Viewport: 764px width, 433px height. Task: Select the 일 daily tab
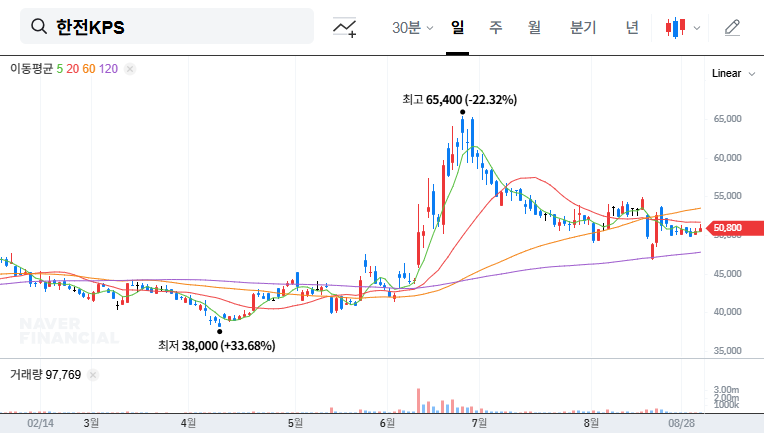[x=458, y=27]
